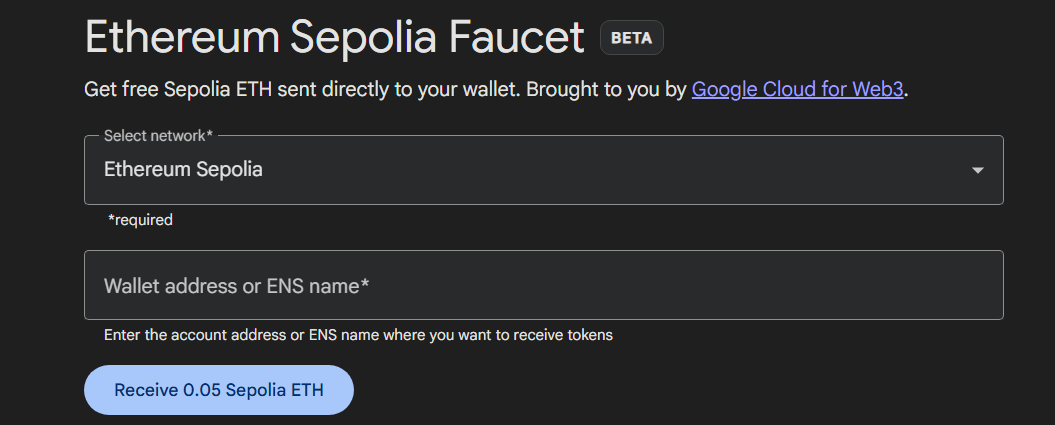The width and height of the screenshot is (1055, 425).
Task: Select the Ethereum Sepolia network value
Action: (183, 170)
